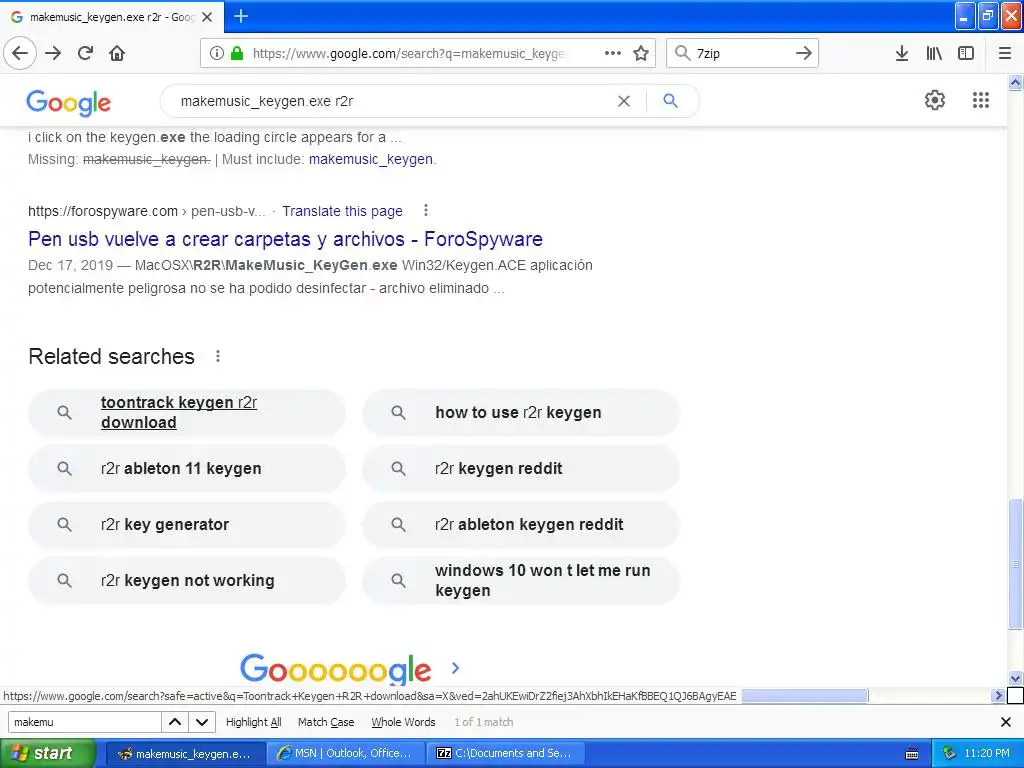The width and height of the screenshot is (1024, 768).
Task: Open the Firefox home page
Action: [117, 53]
